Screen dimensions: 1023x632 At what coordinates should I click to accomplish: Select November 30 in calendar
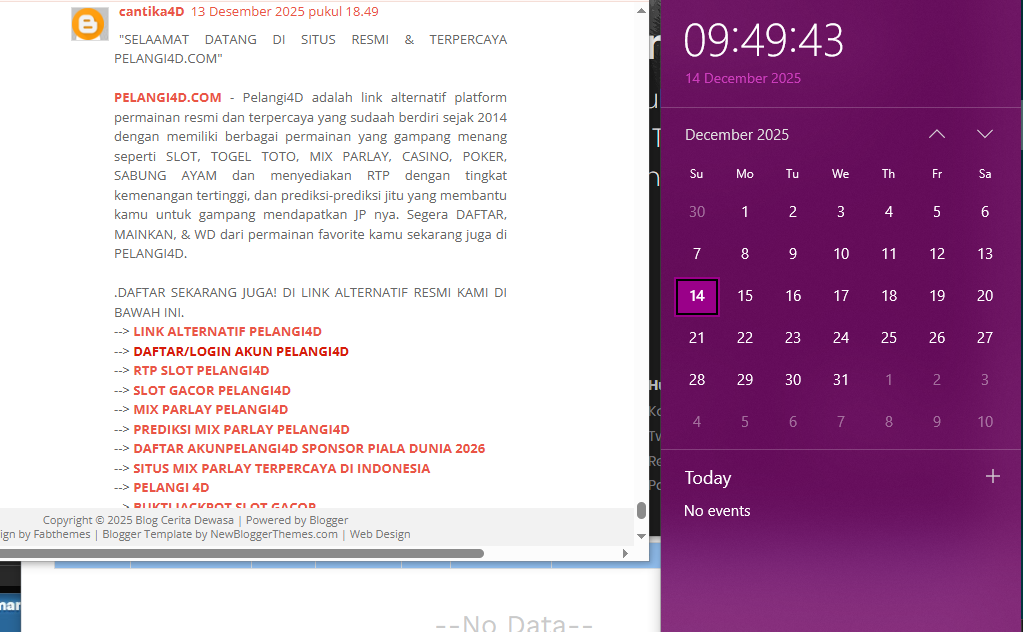tap(697, 212)
